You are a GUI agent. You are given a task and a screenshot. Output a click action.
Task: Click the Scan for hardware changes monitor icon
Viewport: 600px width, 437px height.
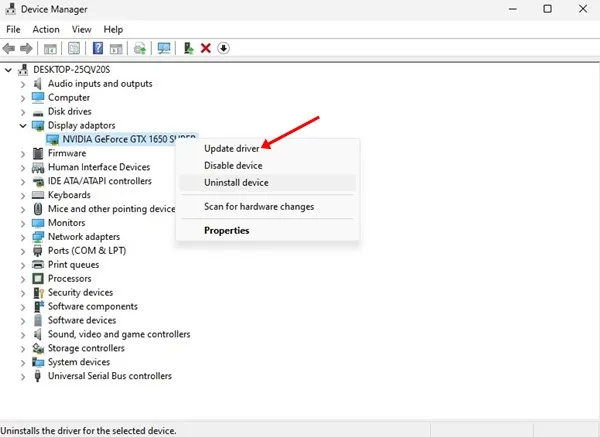[164, 48]
